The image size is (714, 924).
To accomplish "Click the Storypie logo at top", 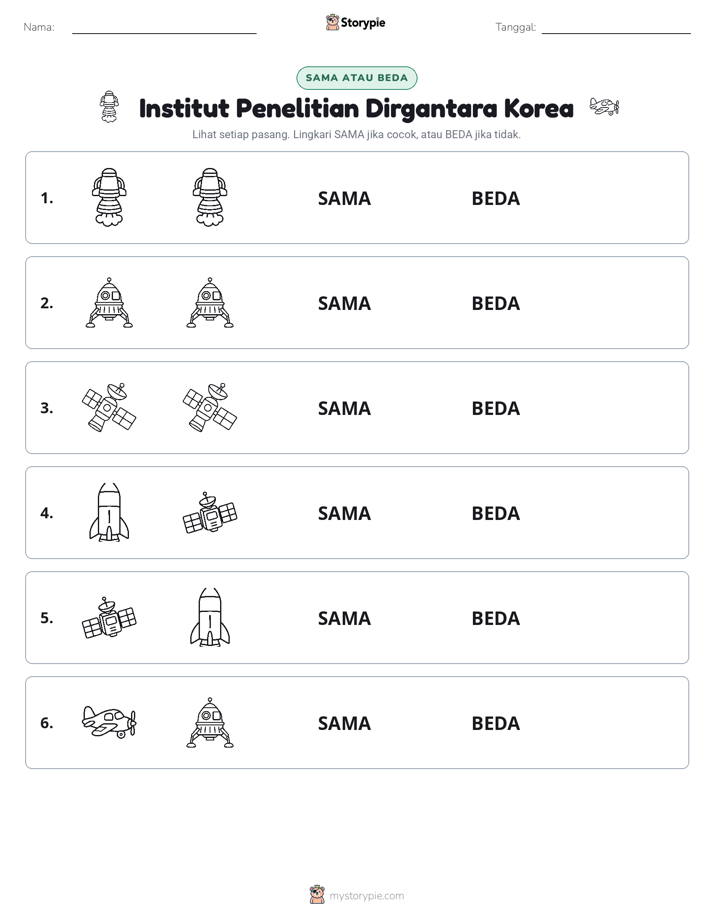I will click(355, 22).
